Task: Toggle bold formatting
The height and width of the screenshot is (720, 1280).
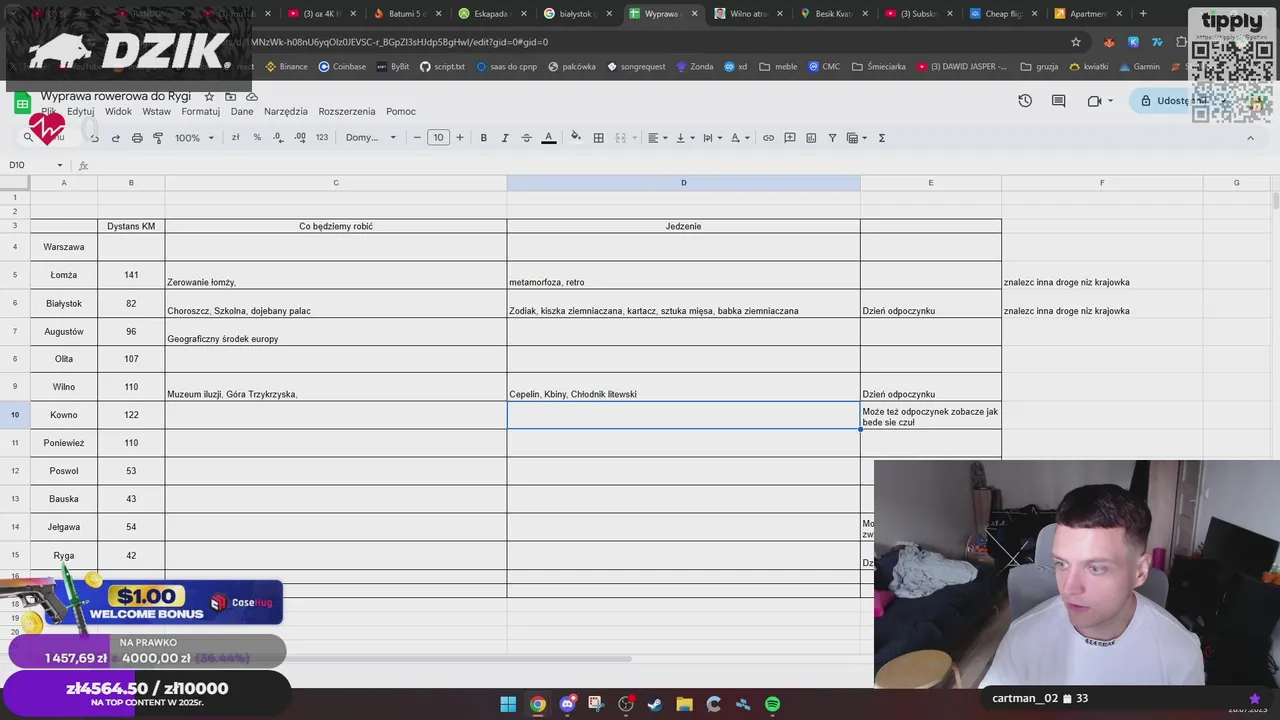Action: point(484,138)
